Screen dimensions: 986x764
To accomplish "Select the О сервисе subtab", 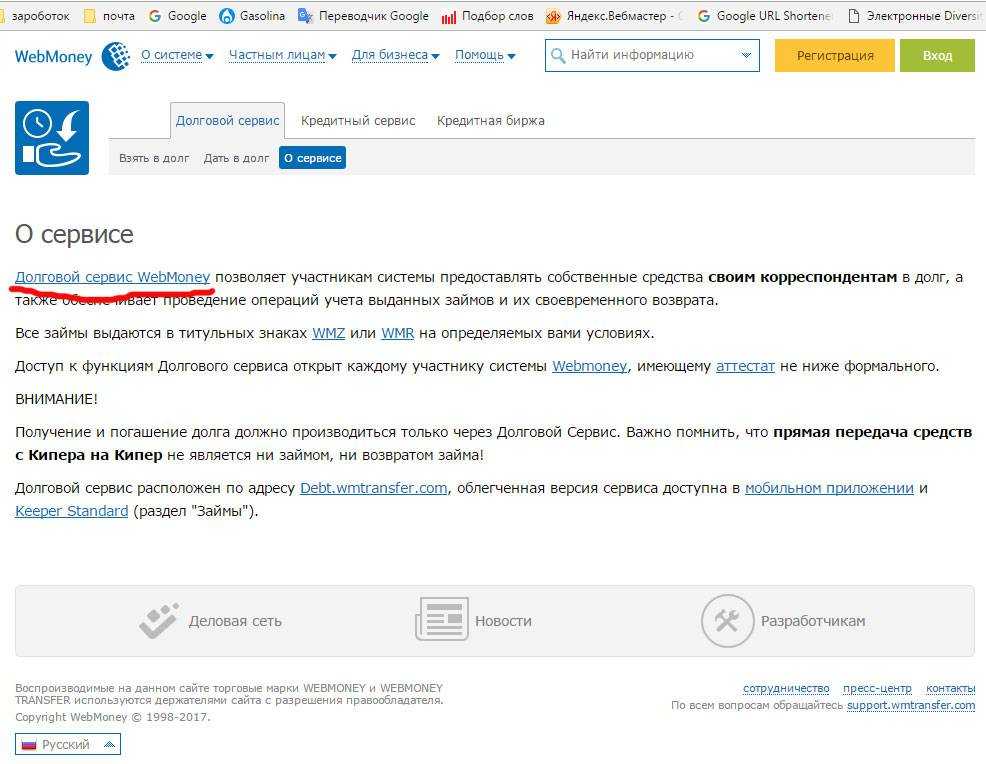I will (313, 158).
